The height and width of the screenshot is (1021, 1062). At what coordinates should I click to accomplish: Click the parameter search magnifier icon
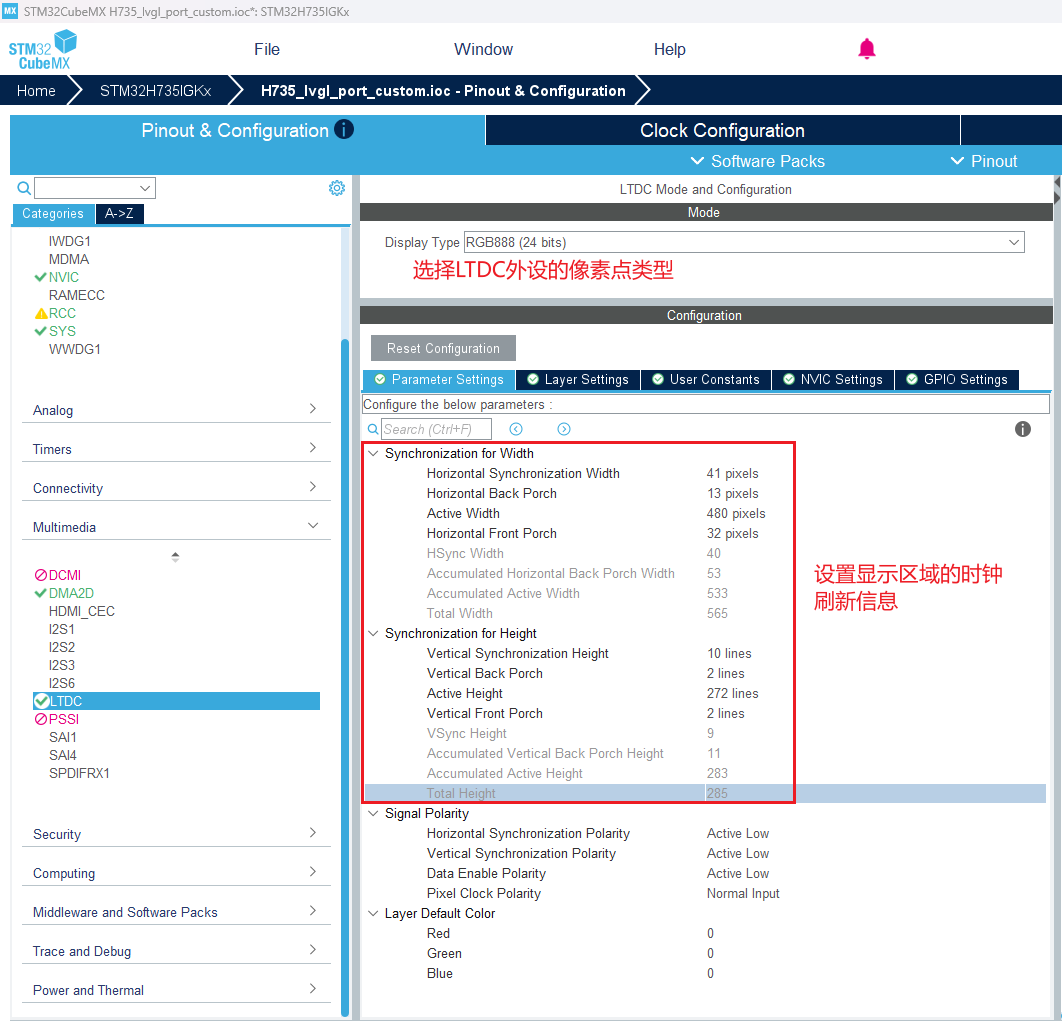(373, 429)
